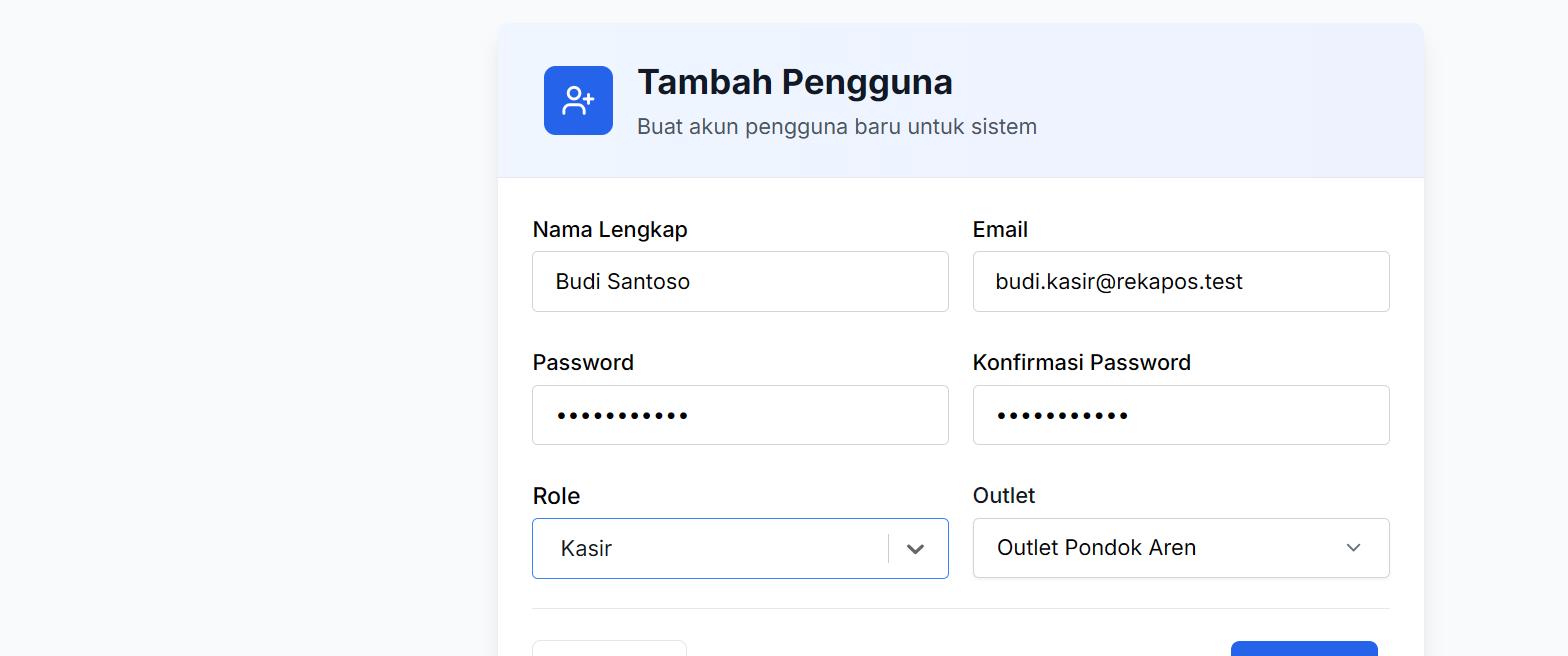Screen dimensions: 1568x656
Task: Click the chevron arrow in the Role selector
Action: click(x=915, y=549)
